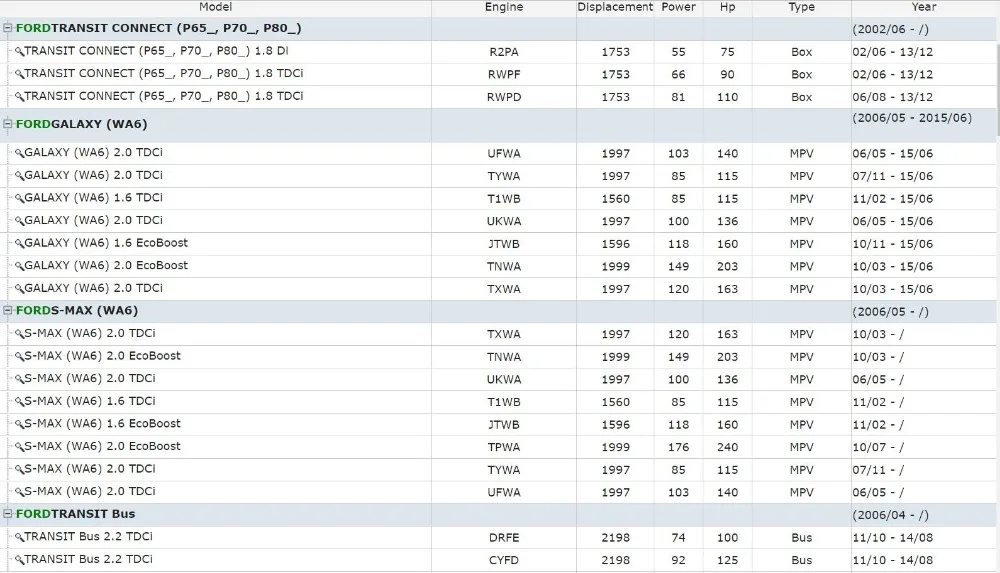
Task: Click GALAXY engine code JTWB
Action: tap(504, 244)
